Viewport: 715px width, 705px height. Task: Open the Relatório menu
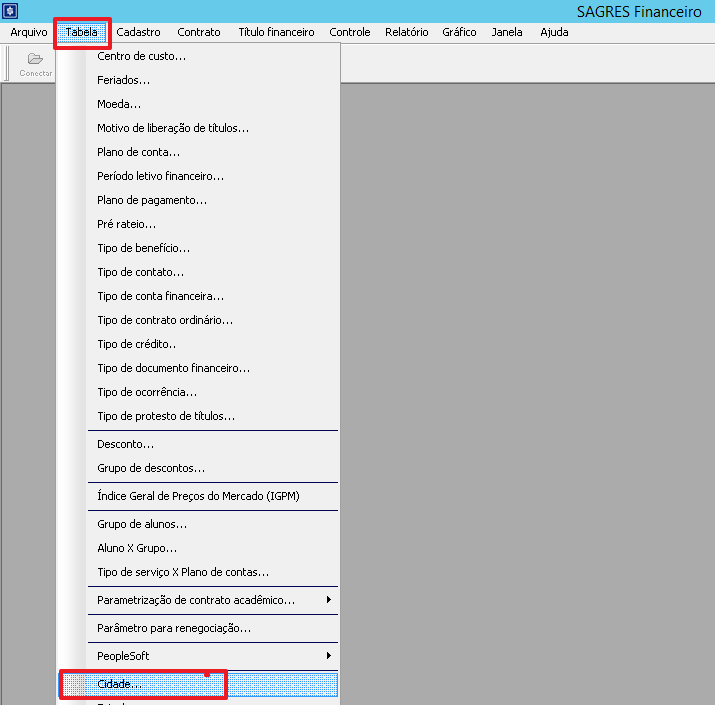pos(406,32)
